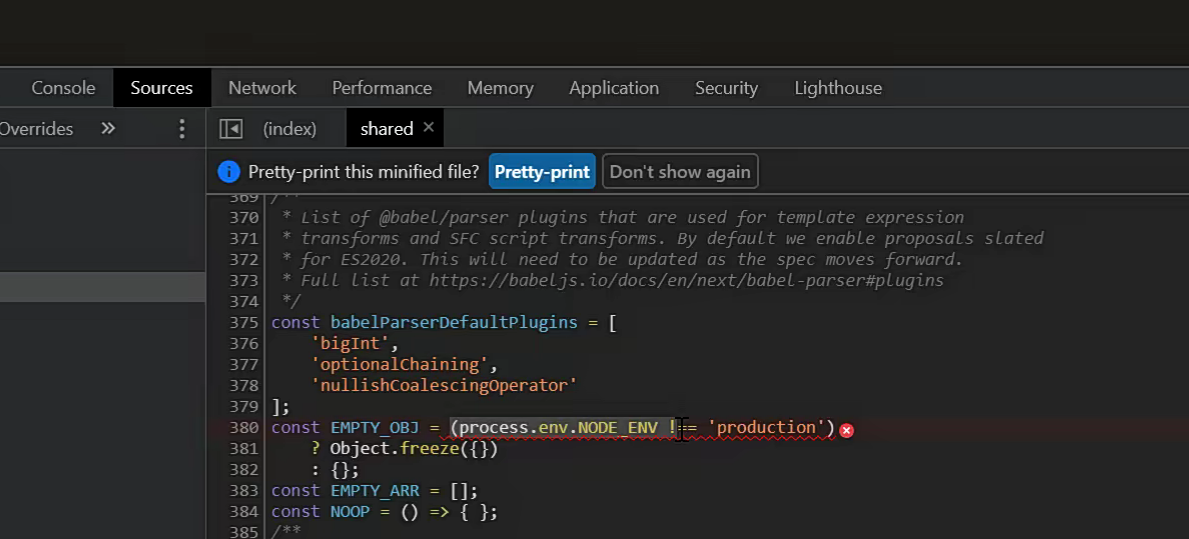1189x539 pixels.
Task: Open the Application panel tab
Action: pos(614,88)
